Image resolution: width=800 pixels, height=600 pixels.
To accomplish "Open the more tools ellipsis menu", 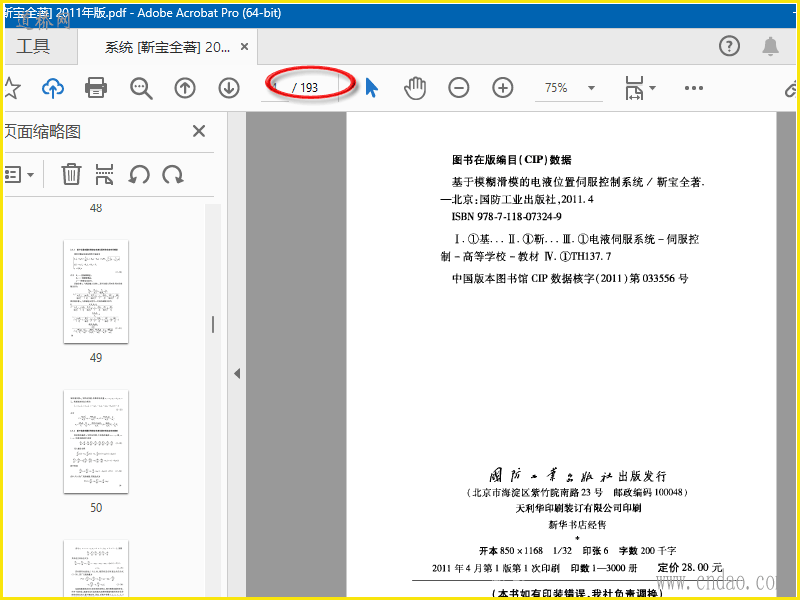I will coord(694,88).
